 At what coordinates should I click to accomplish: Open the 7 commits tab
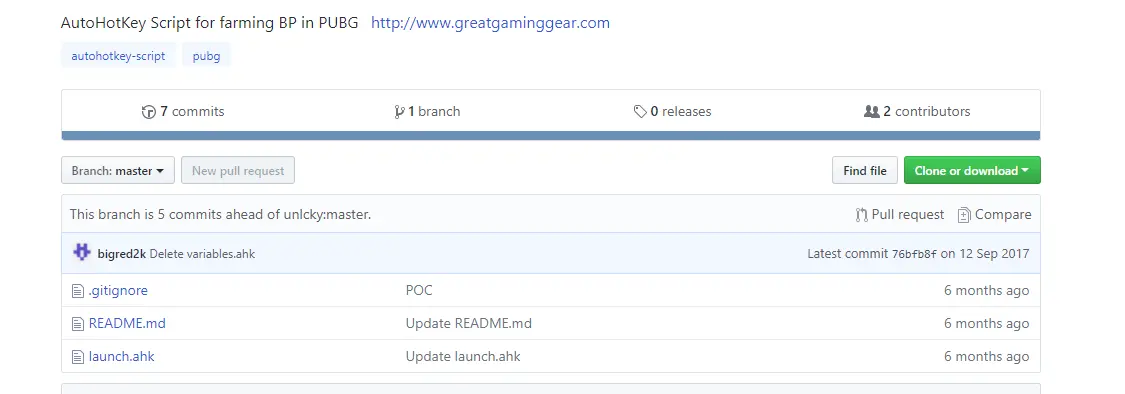(x=184, y=112)
